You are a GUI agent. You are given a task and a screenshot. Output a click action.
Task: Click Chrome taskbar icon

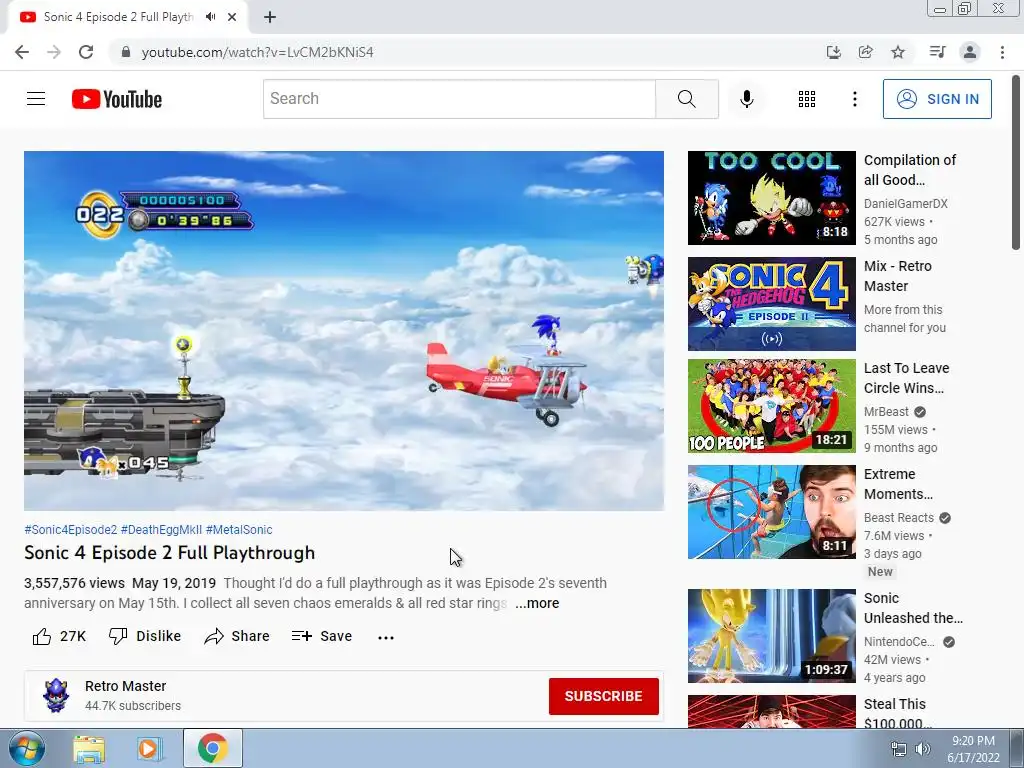tap(212, 748)
